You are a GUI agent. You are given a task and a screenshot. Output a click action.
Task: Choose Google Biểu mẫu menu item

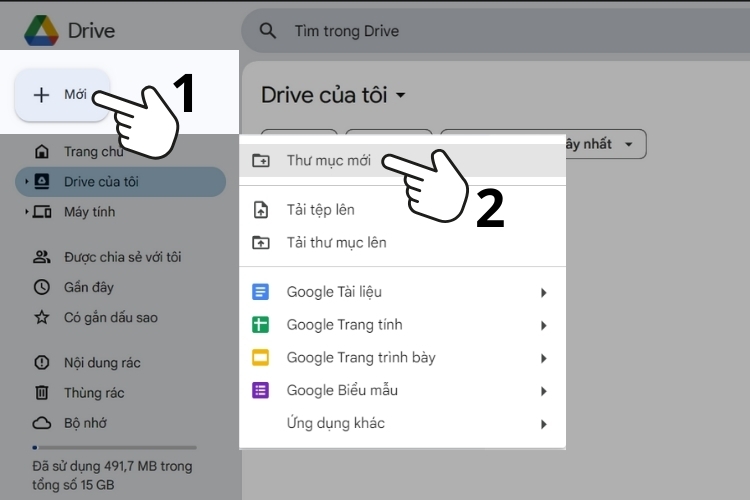(402, 390)
